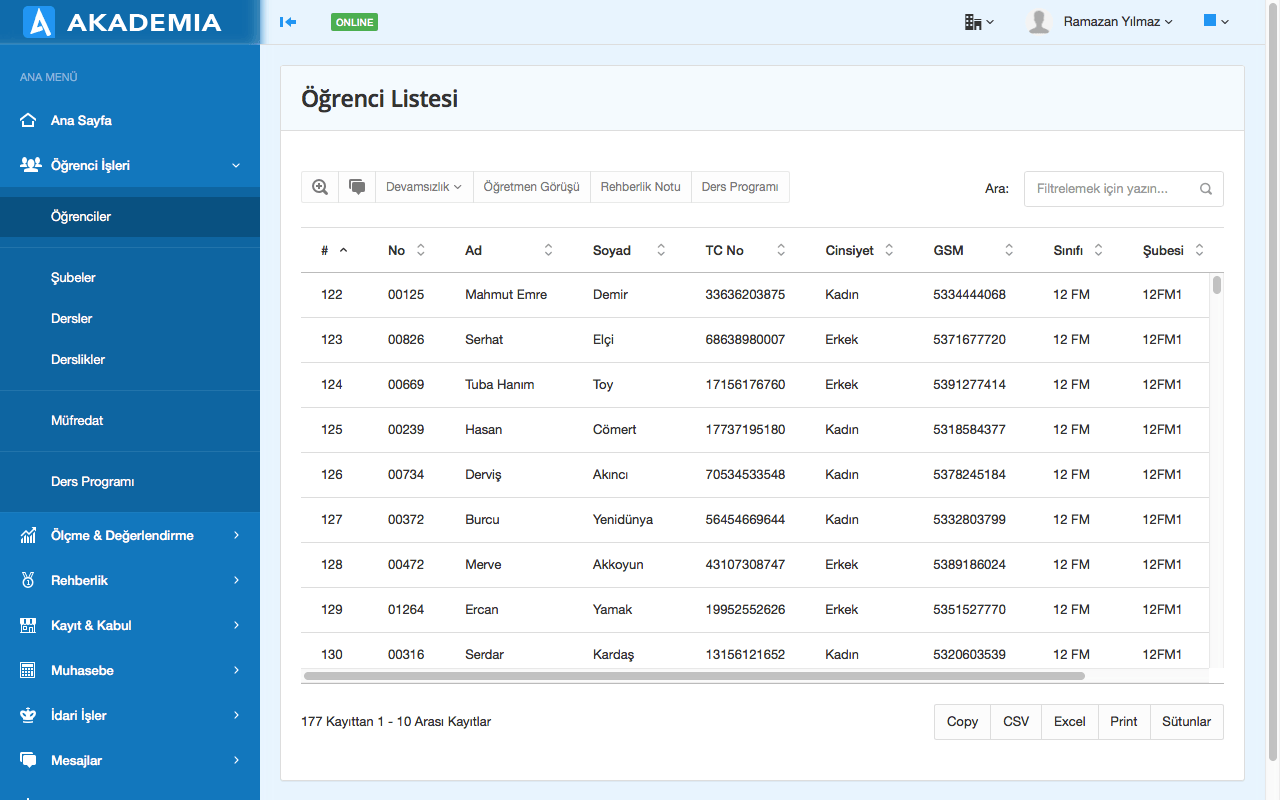Viewport: 1280px width, 800px height.
Task: Open the blue theme color swatch
Action: coord(1215,21)
